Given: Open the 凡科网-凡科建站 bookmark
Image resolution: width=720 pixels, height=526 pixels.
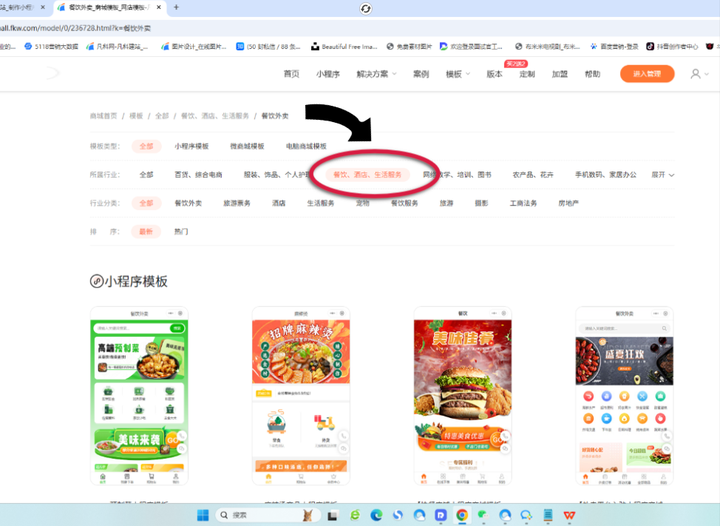Looking at the screenshot, I should click(117, 46).
